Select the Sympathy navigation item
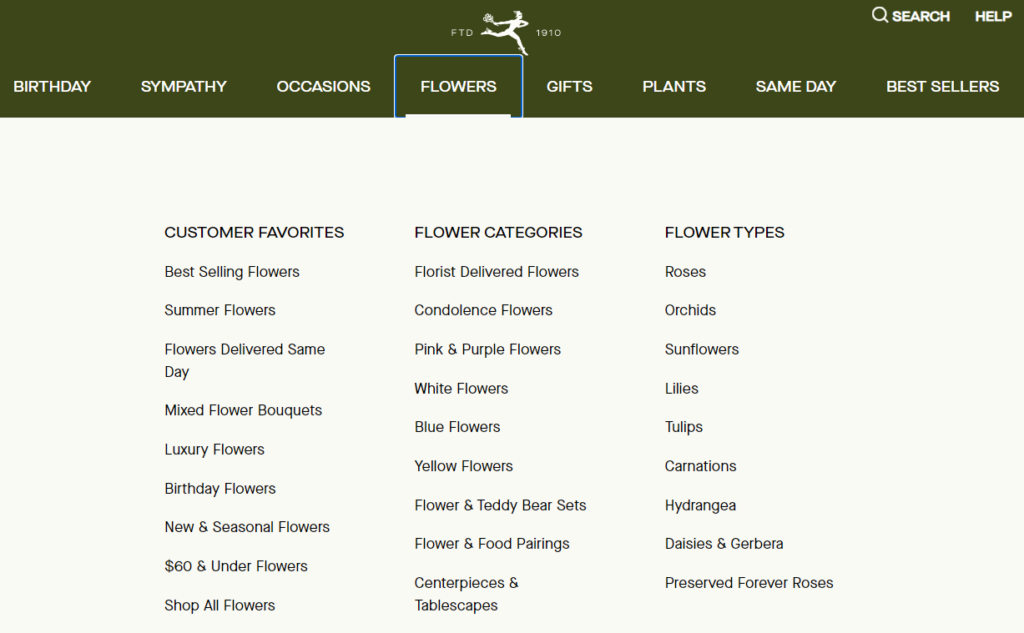Image resolution: width=1024 pixels, height=633 pixels. (x=184, y=87)
